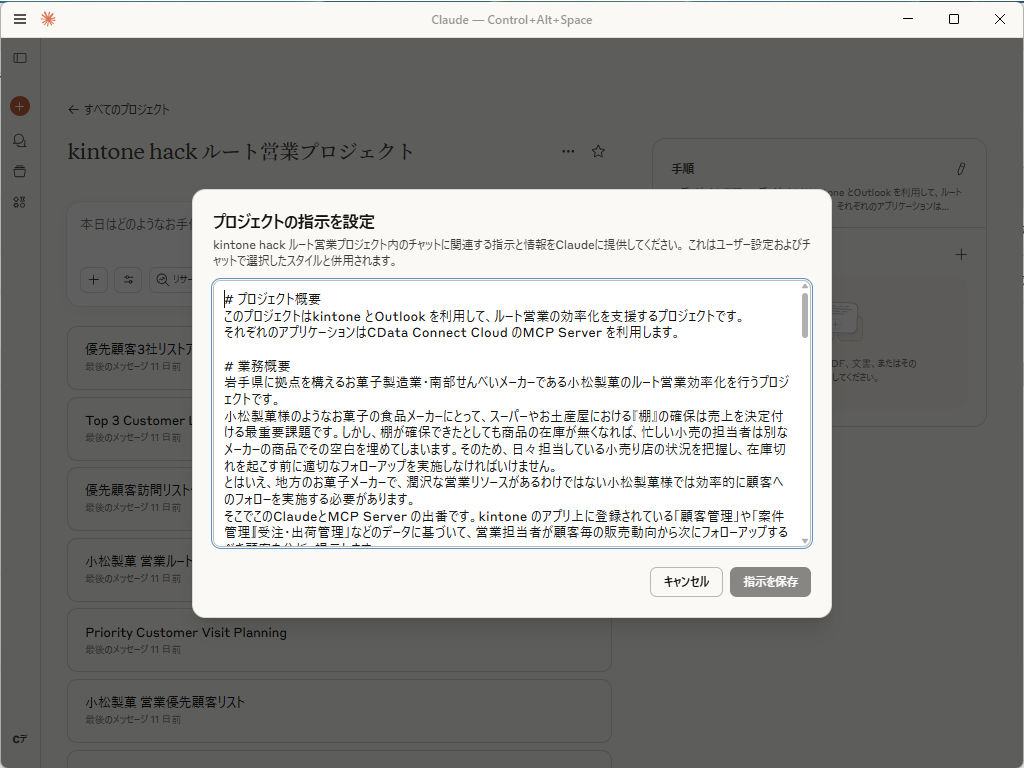The width and height of the screenshot is (1024, 768).
Task: Click the attach plus icon in the chat input
Action: click(x=93, y=280)
